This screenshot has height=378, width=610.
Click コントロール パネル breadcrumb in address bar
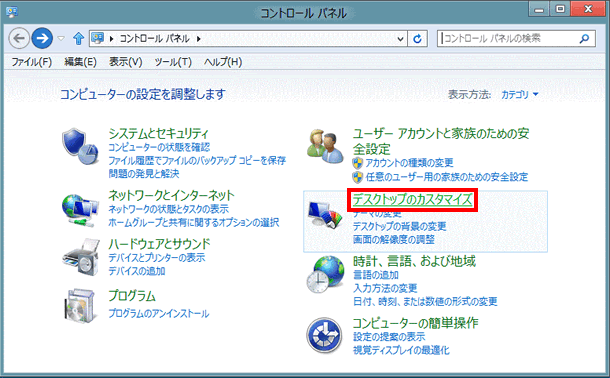coord(154,39)
